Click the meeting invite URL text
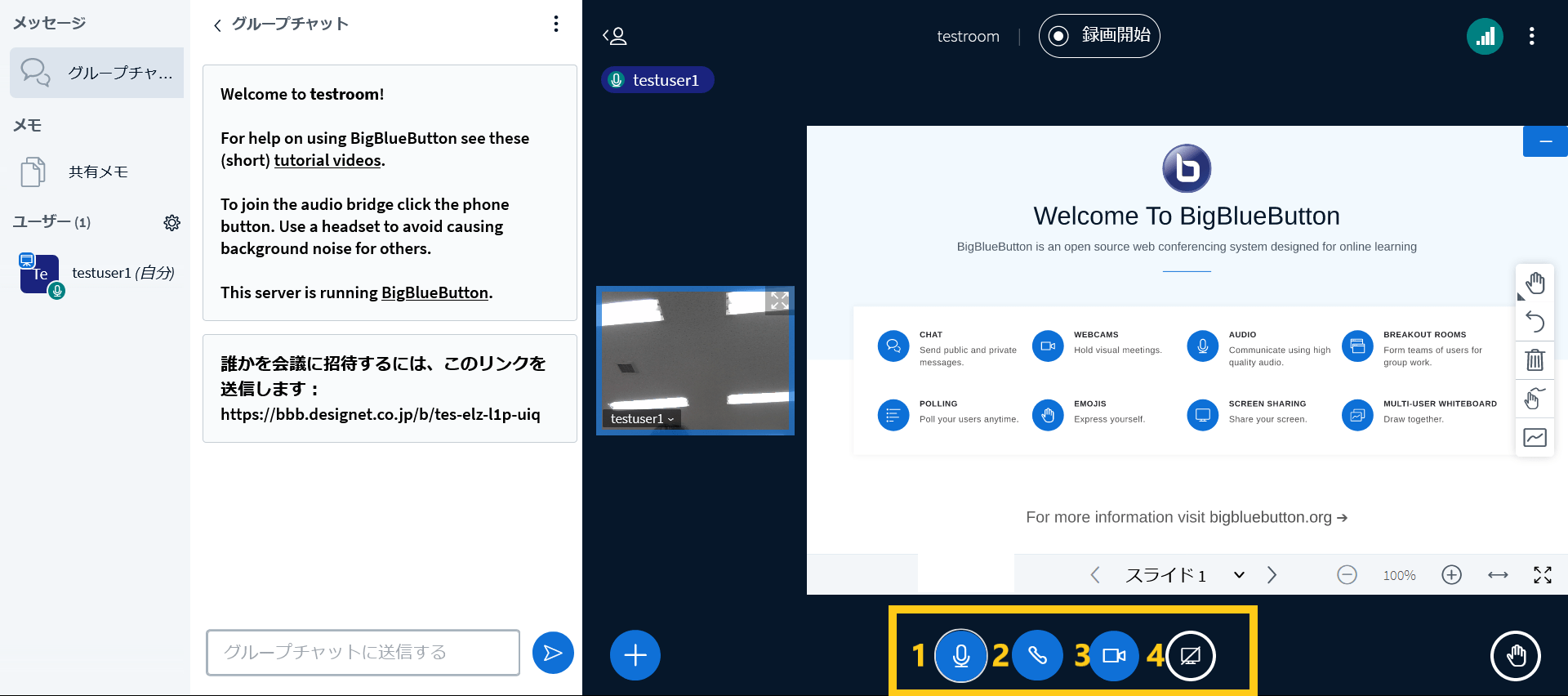The image size is (1568, 696). (380, 415)
